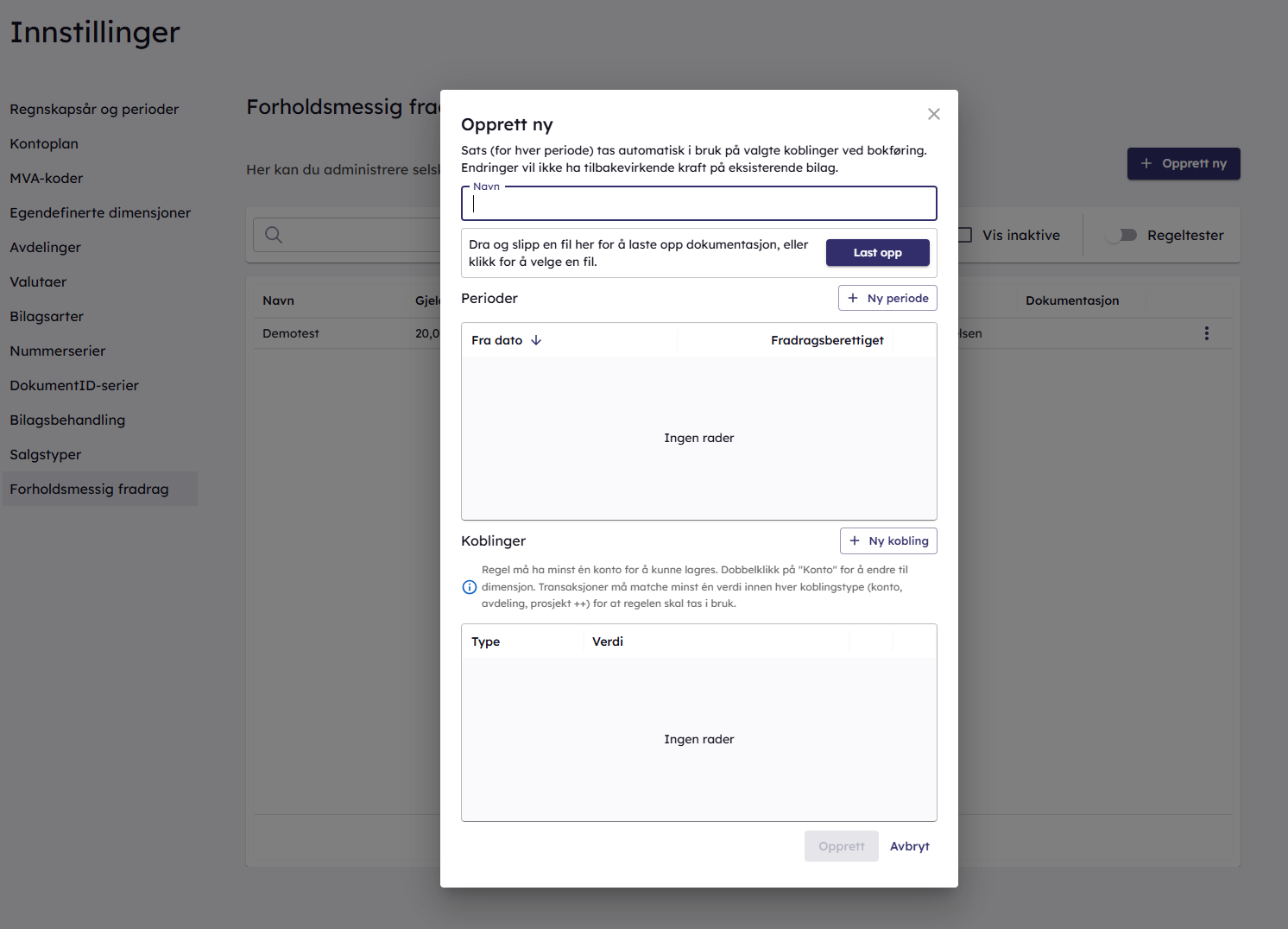
Task: Toggle the Vis inaktive checkbox
Action: click(x=965, y=235)
